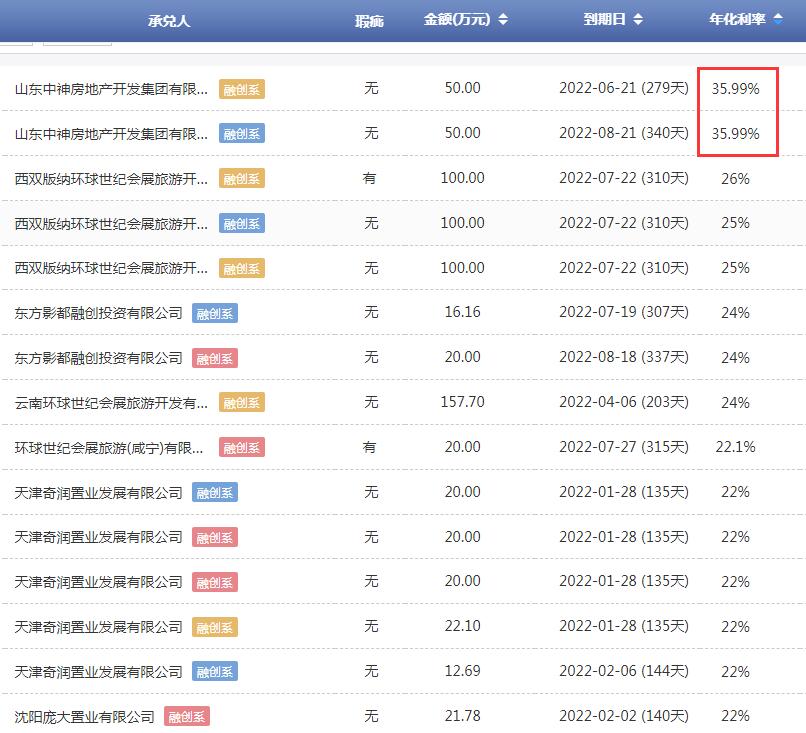Screen dimensions: 806x733
Task: Select the 26% rate cell
Action: pyautogui.click(x=735, y=178)
